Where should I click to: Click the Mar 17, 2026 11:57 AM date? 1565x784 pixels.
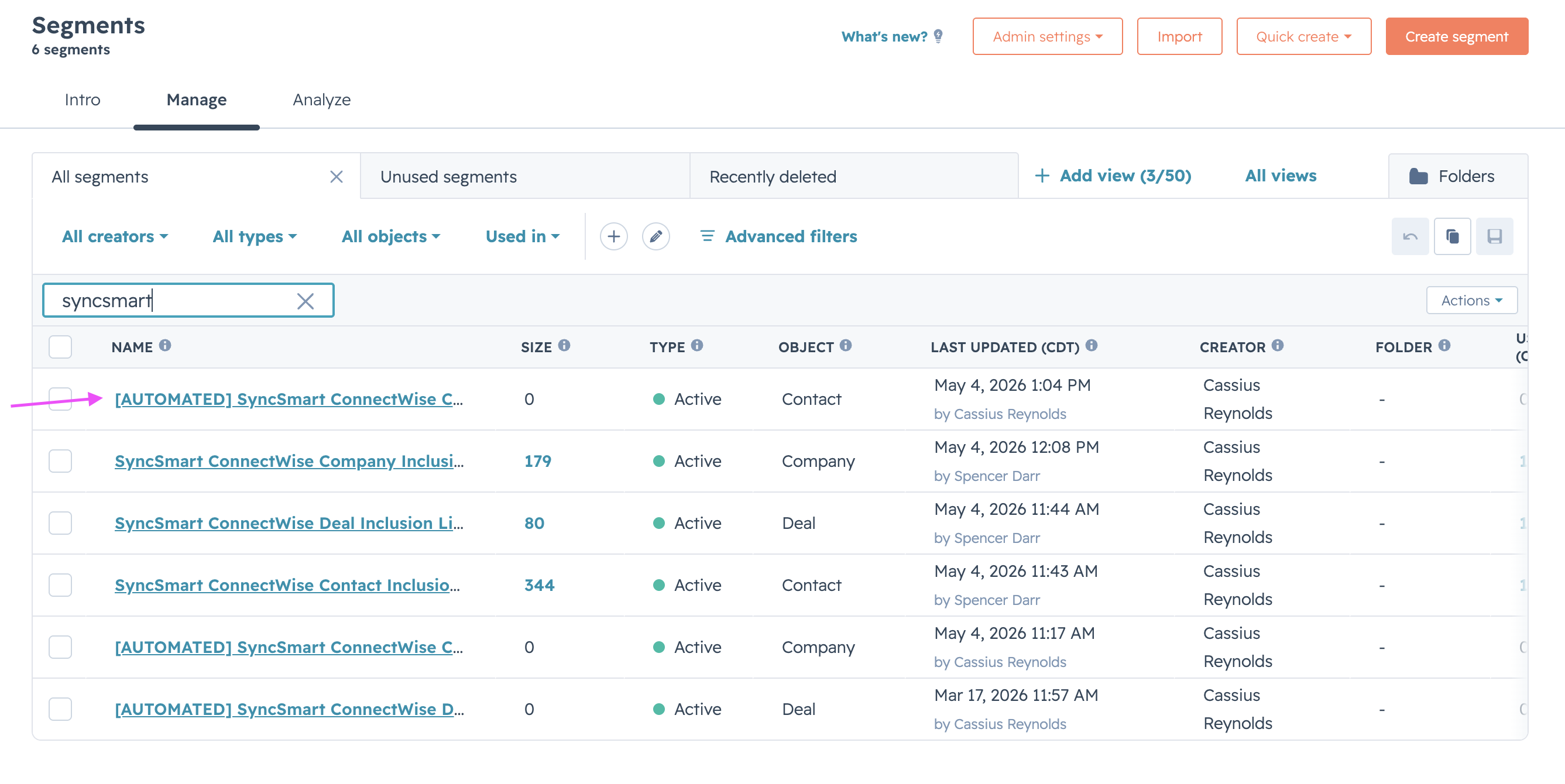[x=1017, y=694]
